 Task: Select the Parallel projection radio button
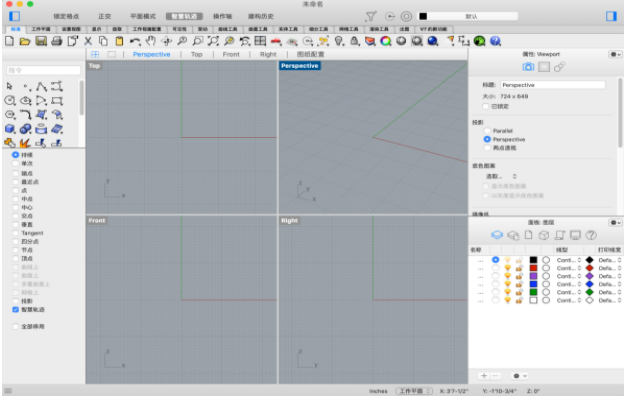(487, 131)
